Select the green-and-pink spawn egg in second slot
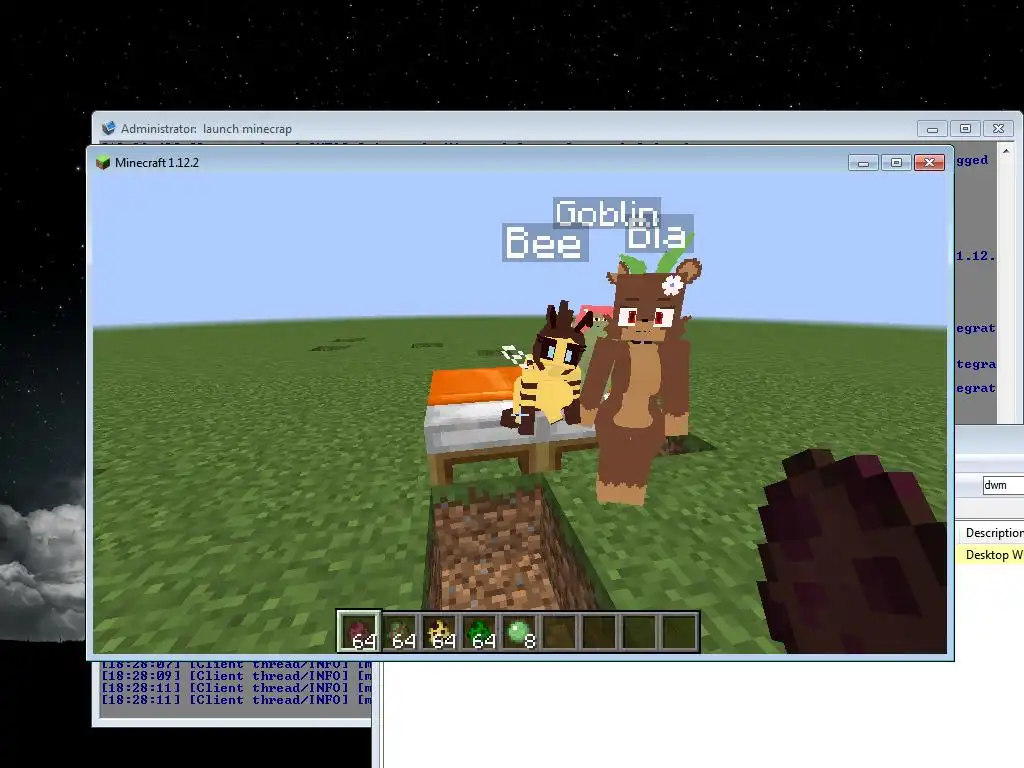The height and width of the screenshot is (768, 1024). click(x=399, y=632)
